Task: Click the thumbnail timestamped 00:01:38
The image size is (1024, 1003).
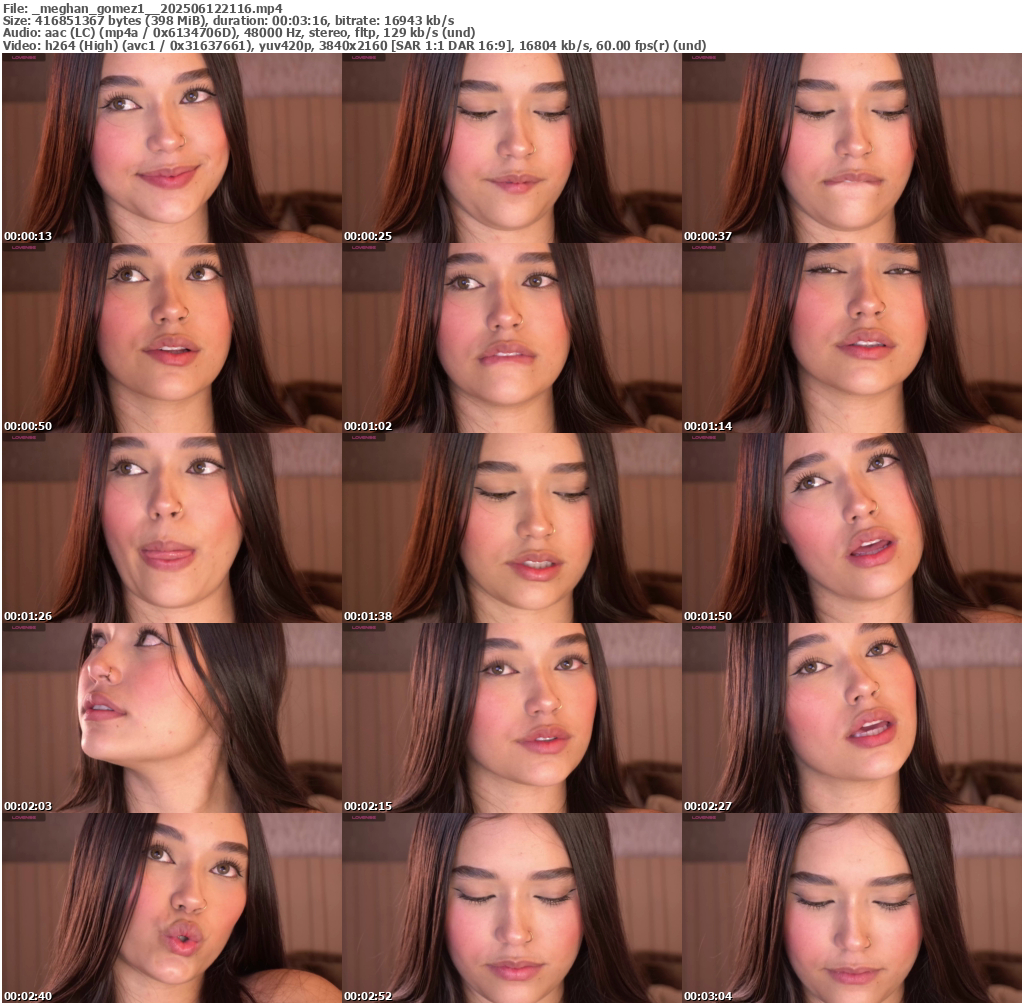Action: click(x=512, y=528)
